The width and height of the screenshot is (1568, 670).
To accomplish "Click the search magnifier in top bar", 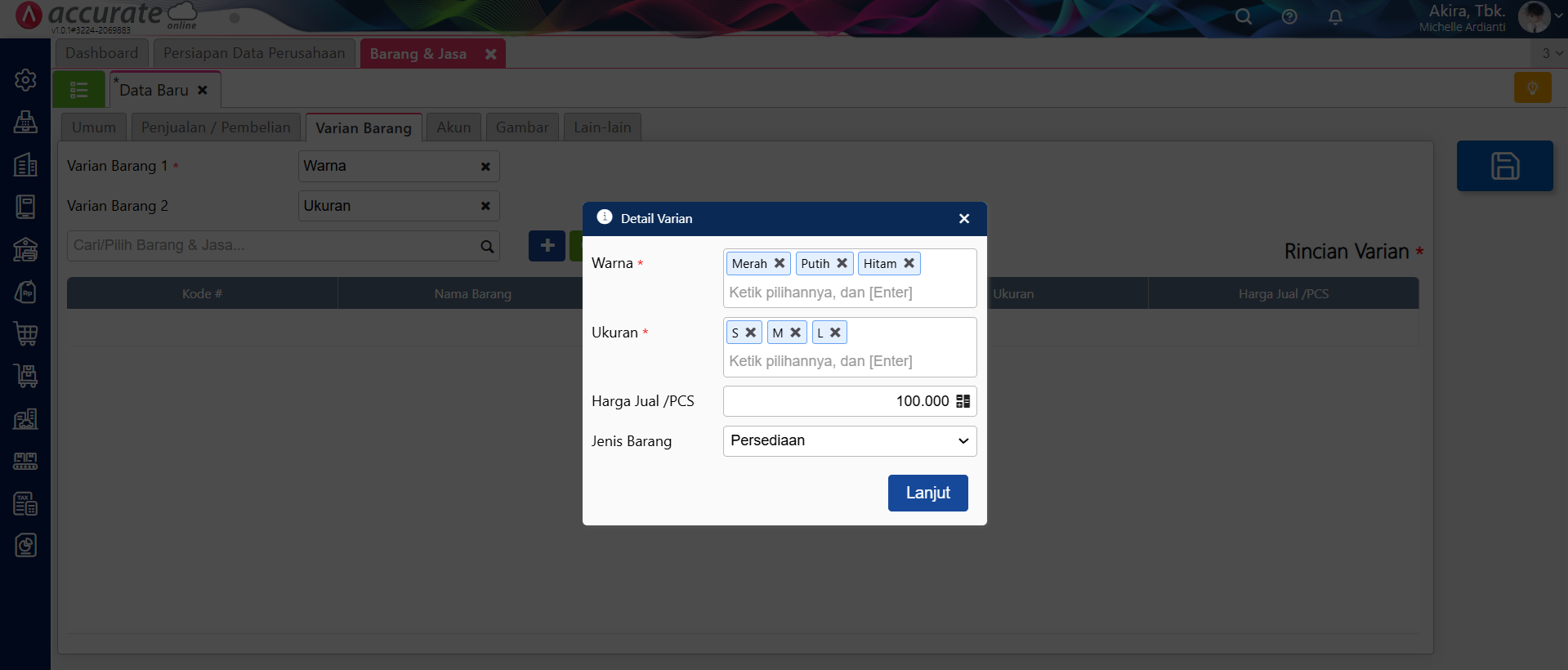I will coord(1243,17).
